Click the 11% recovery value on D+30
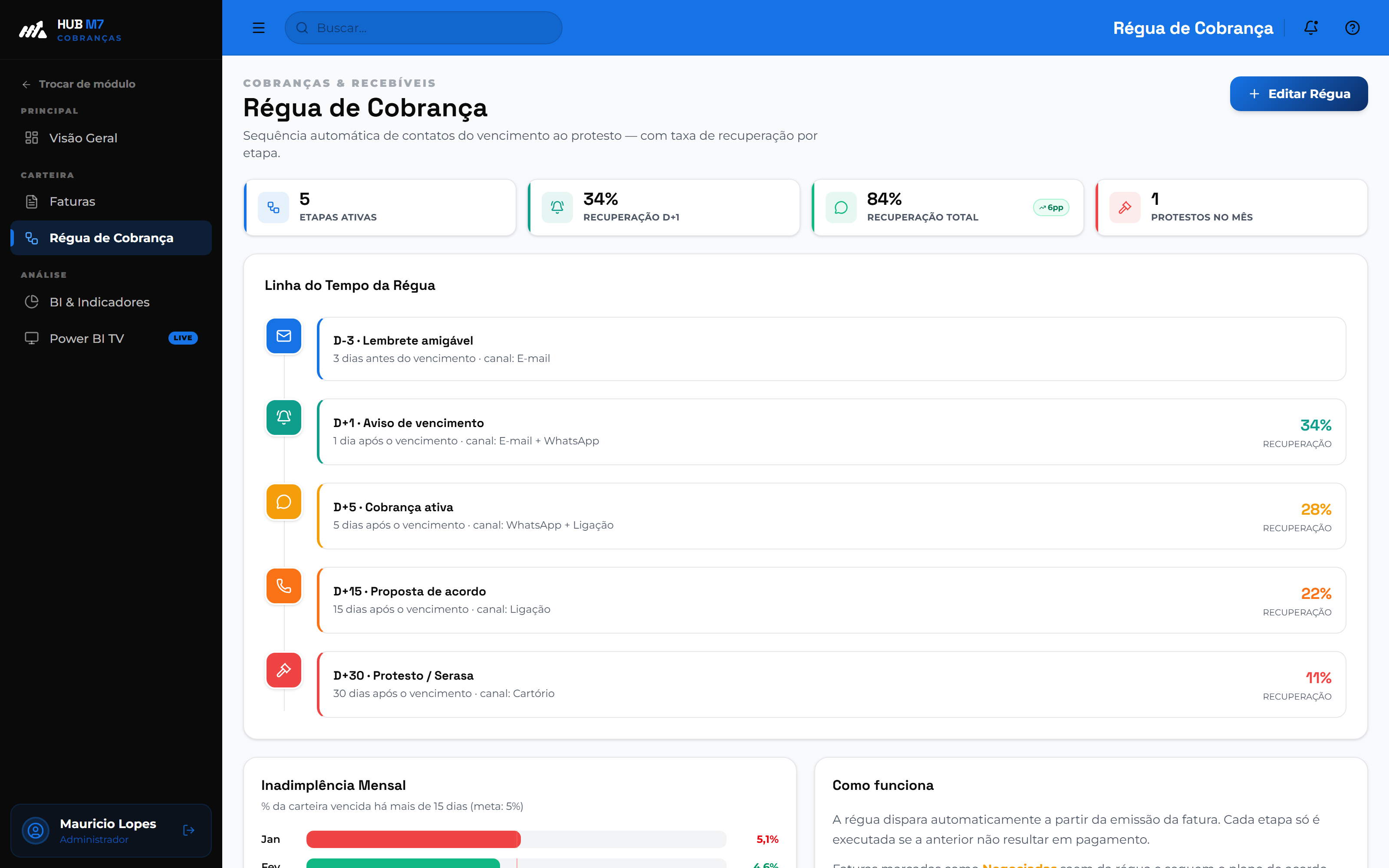The height and width of the screenshot is (868, 1389). (1318, 678)
